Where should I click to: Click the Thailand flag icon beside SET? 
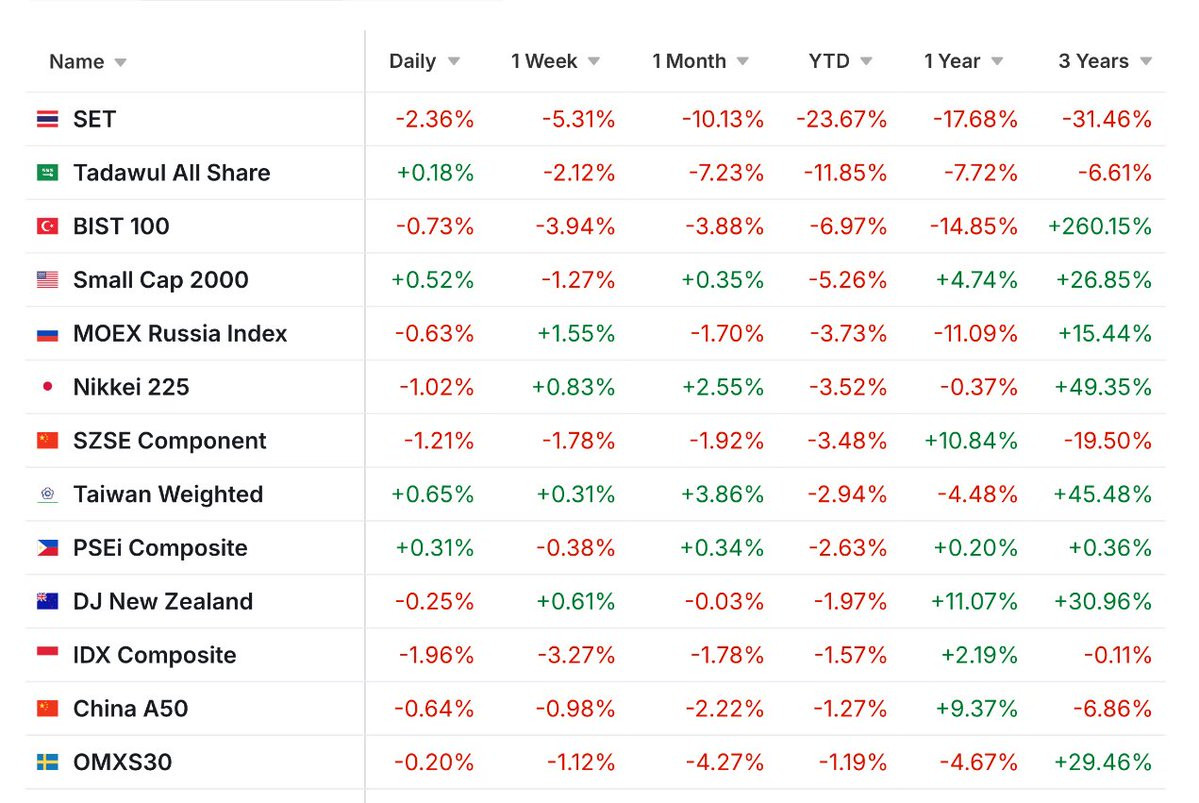(x=47, y=119)
